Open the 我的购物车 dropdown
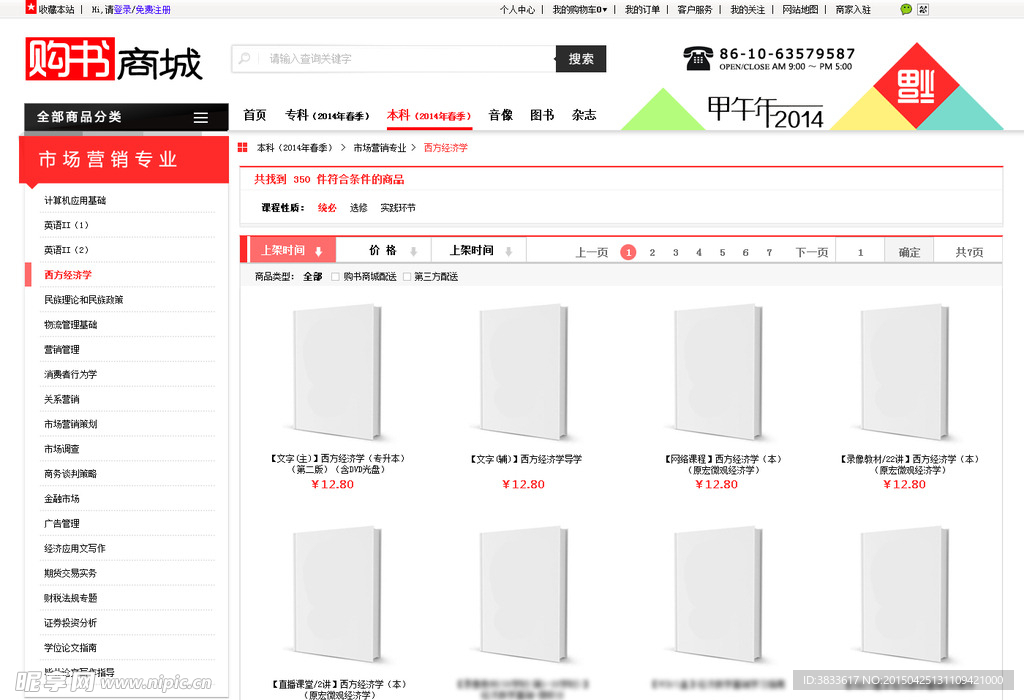 [579, 9]
